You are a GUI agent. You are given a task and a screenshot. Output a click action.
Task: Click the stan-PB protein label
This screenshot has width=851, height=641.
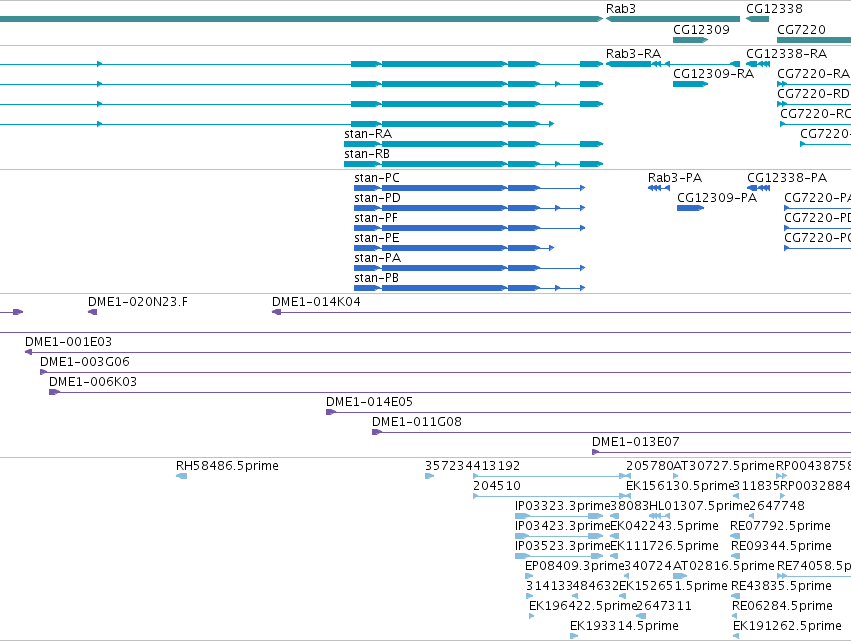point(376,278)
